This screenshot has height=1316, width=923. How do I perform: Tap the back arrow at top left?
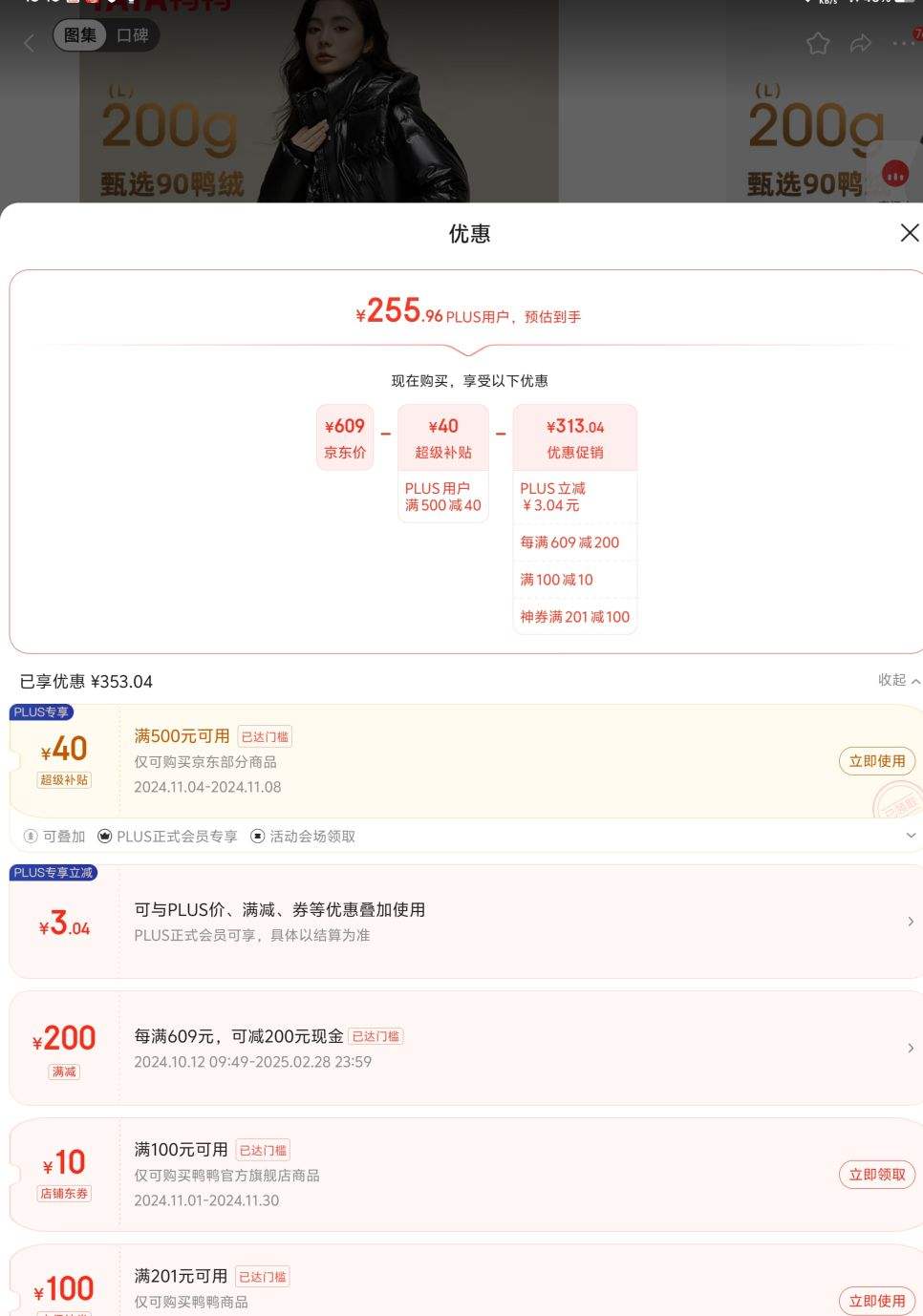[x=27, y=43]
